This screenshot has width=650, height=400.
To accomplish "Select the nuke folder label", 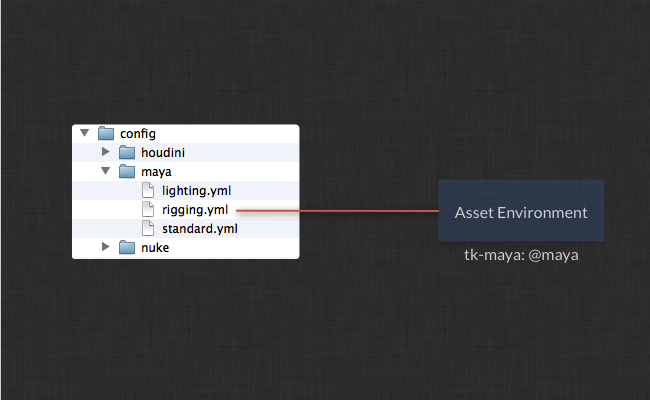I will (155, 247).
